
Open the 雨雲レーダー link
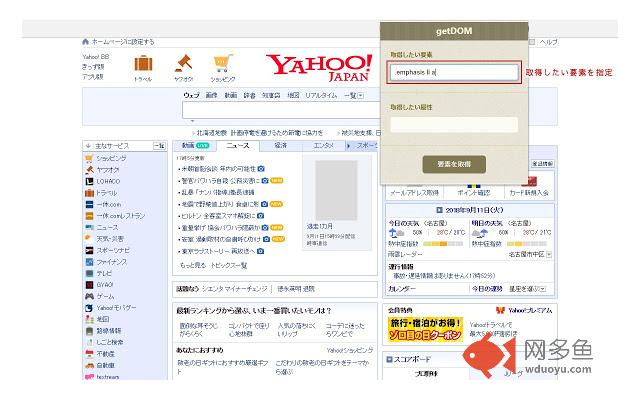coord(405,254)
